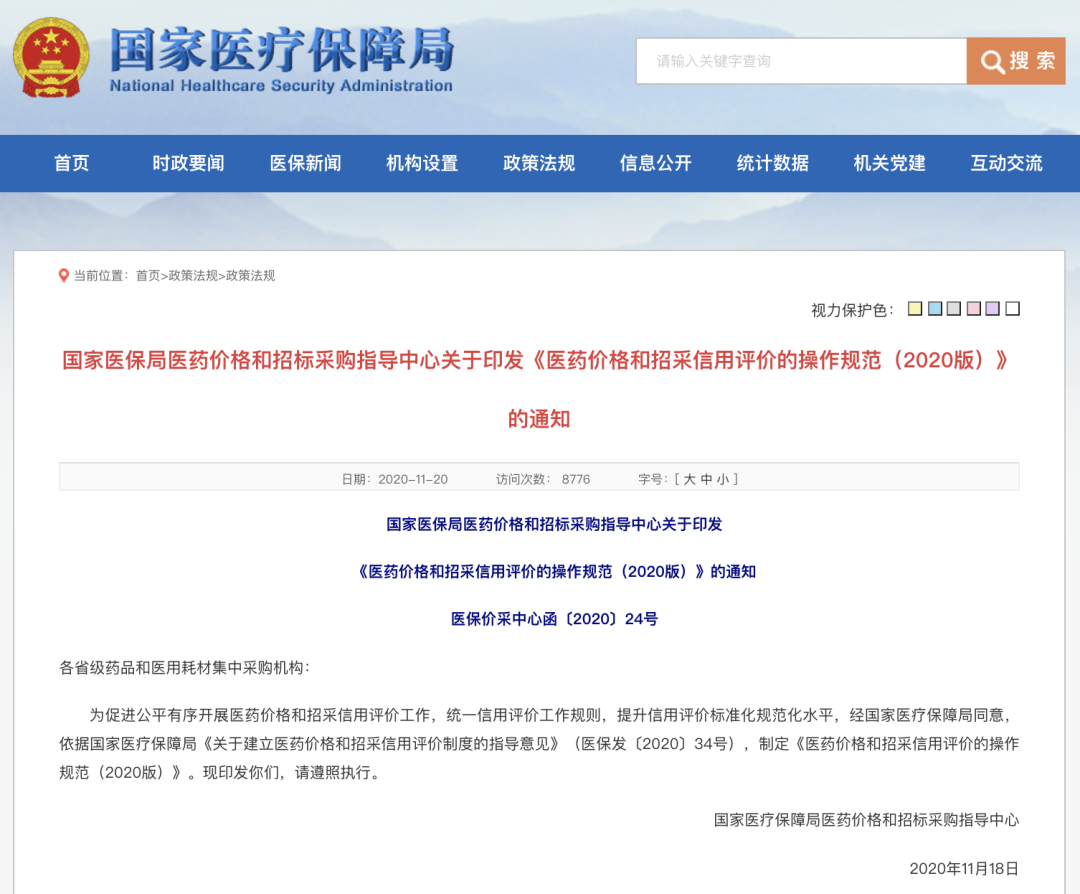
Task: Click the signature date 2020年11月18日
Action: (964, 869)
